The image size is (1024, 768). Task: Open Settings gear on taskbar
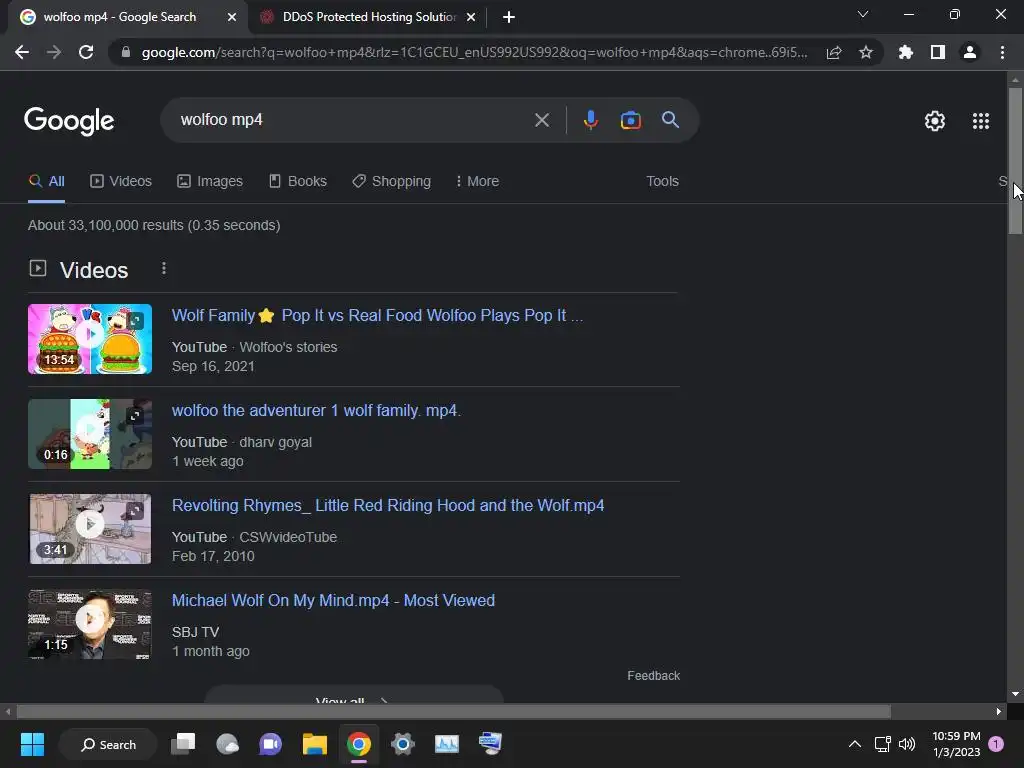pos(403,744)
